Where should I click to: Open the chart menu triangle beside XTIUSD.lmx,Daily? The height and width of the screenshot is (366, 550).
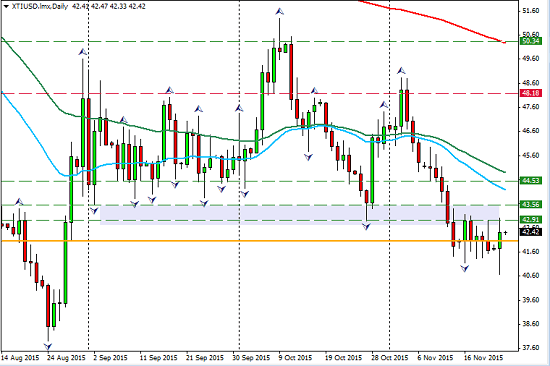6,6
